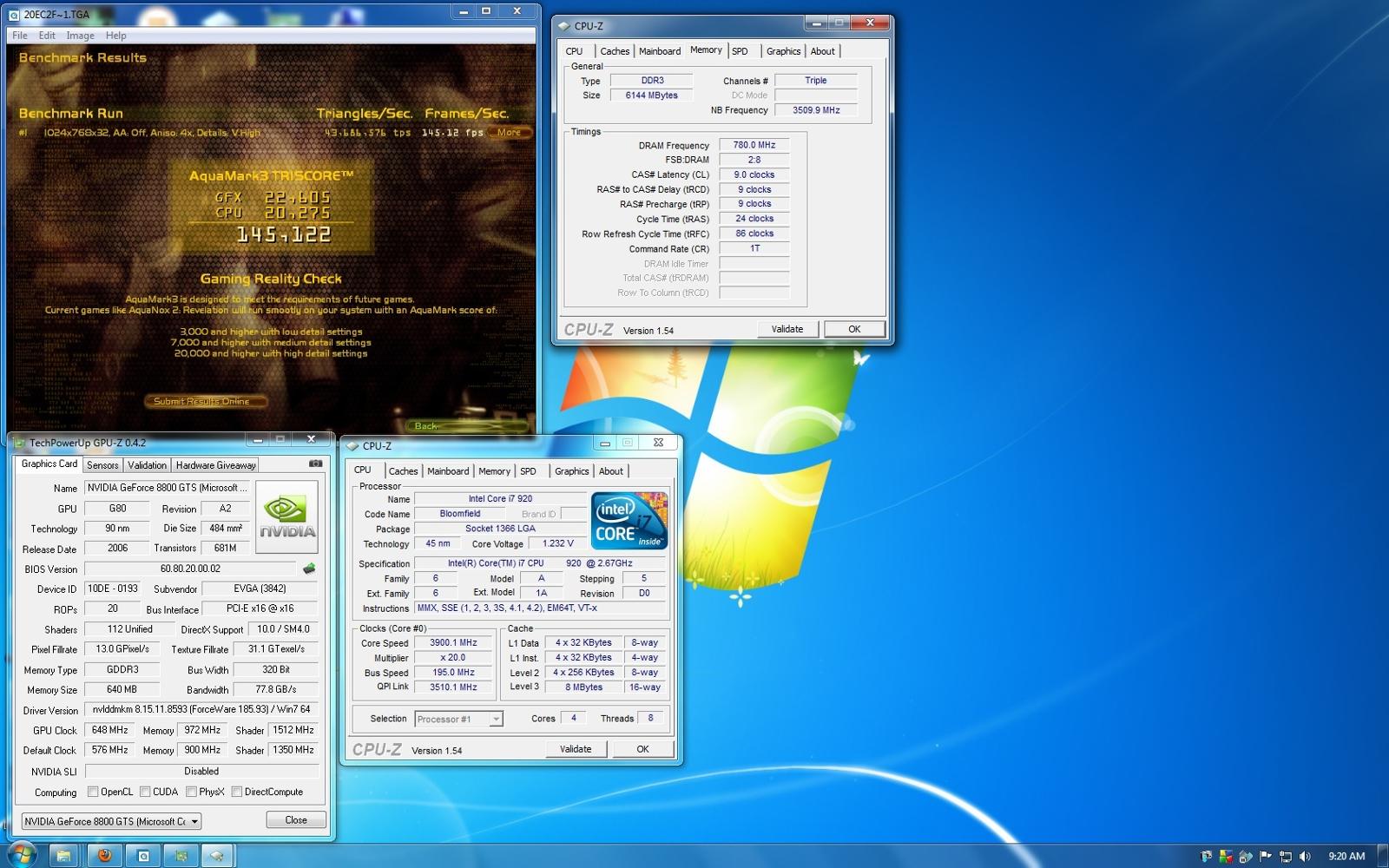
Task: Click OK in CPU-Z Memory window
Action: coord(854,329)
